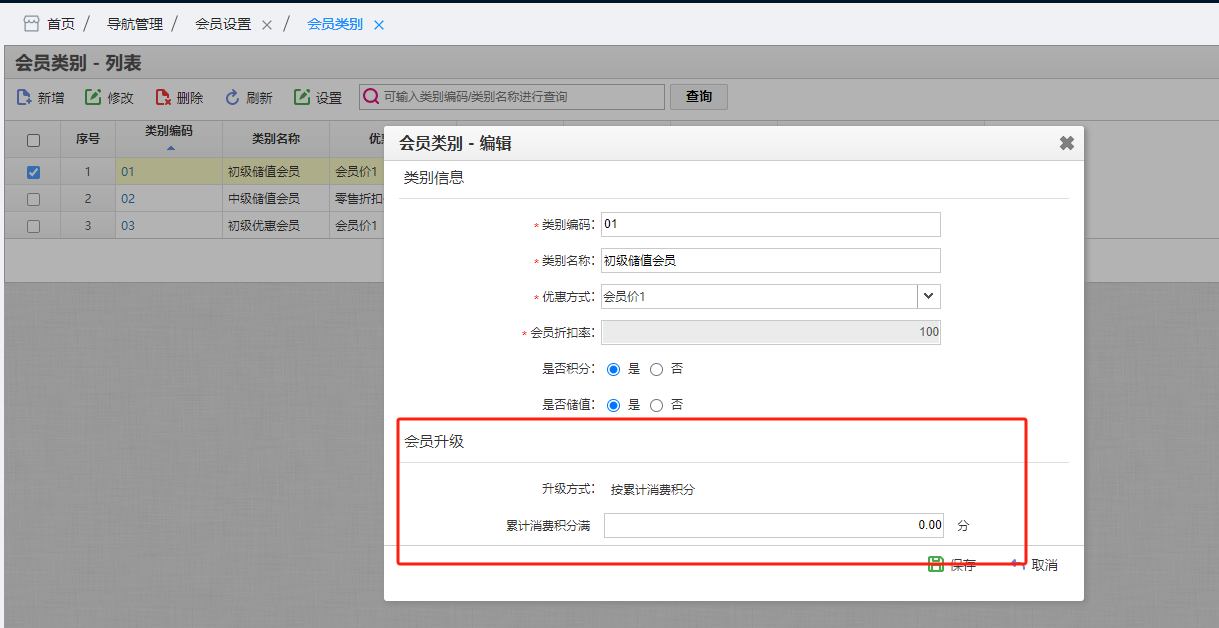This screenshot has height=628, width=1219.
Task: Close the 会员类别 tab
Action: coord(379,25)
